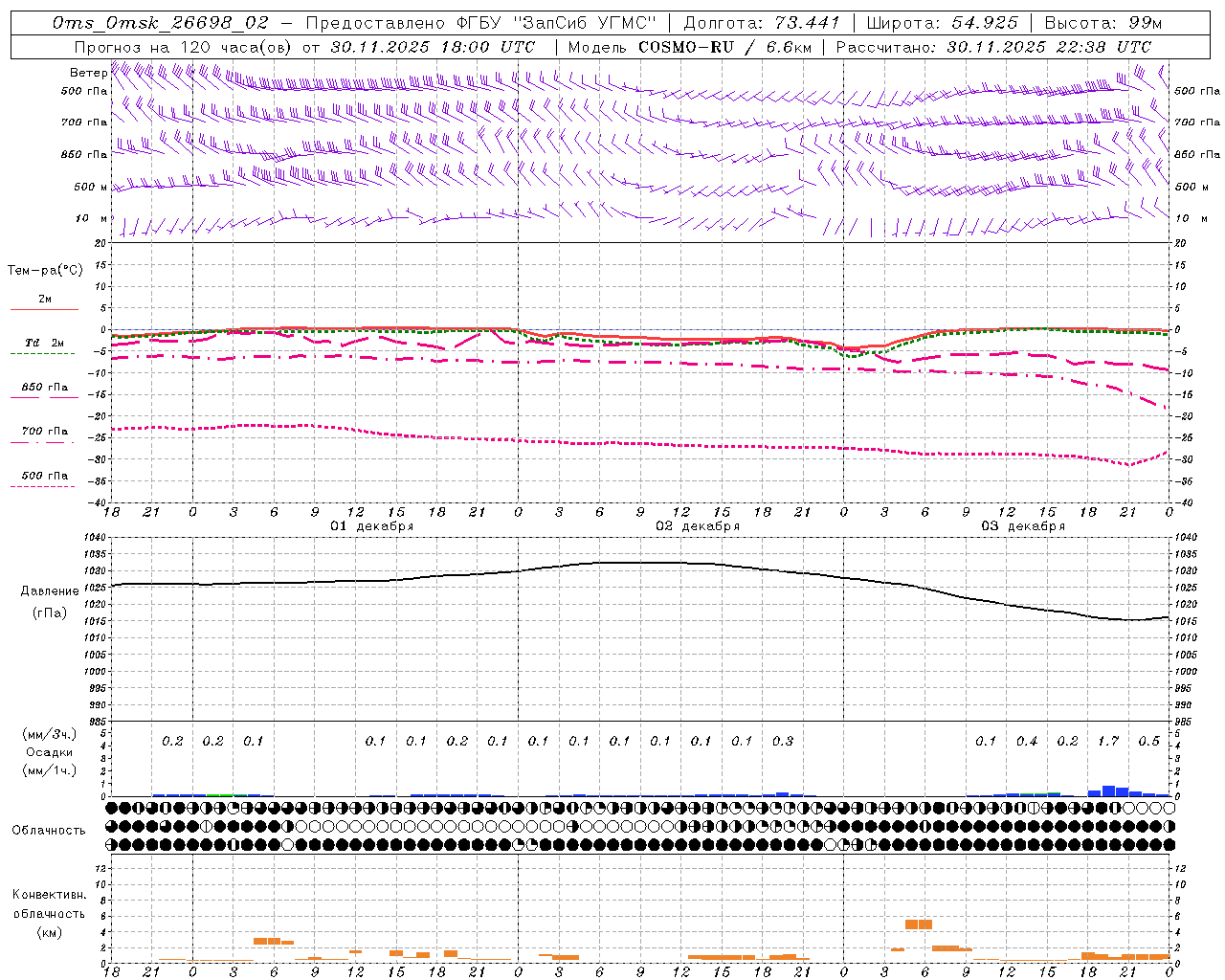The height and width of the screenshot is (980, 1225).
Task: Click the red 2м temperature legend line sample
Action: coord(44,310)
